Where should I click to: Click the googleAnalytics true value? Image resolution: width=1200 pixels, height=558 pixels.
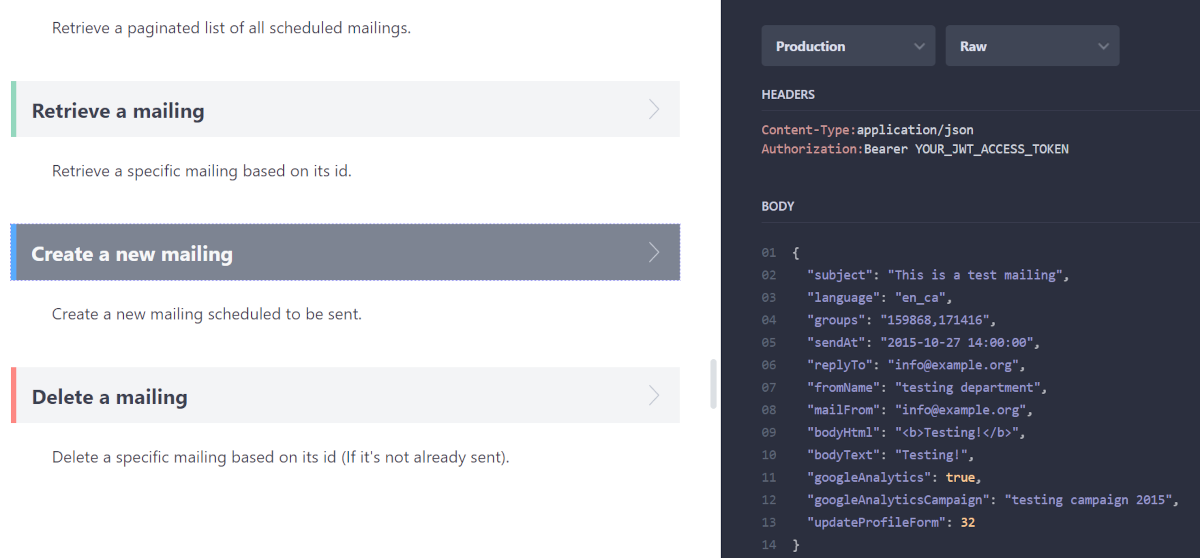tap(961, 478)
